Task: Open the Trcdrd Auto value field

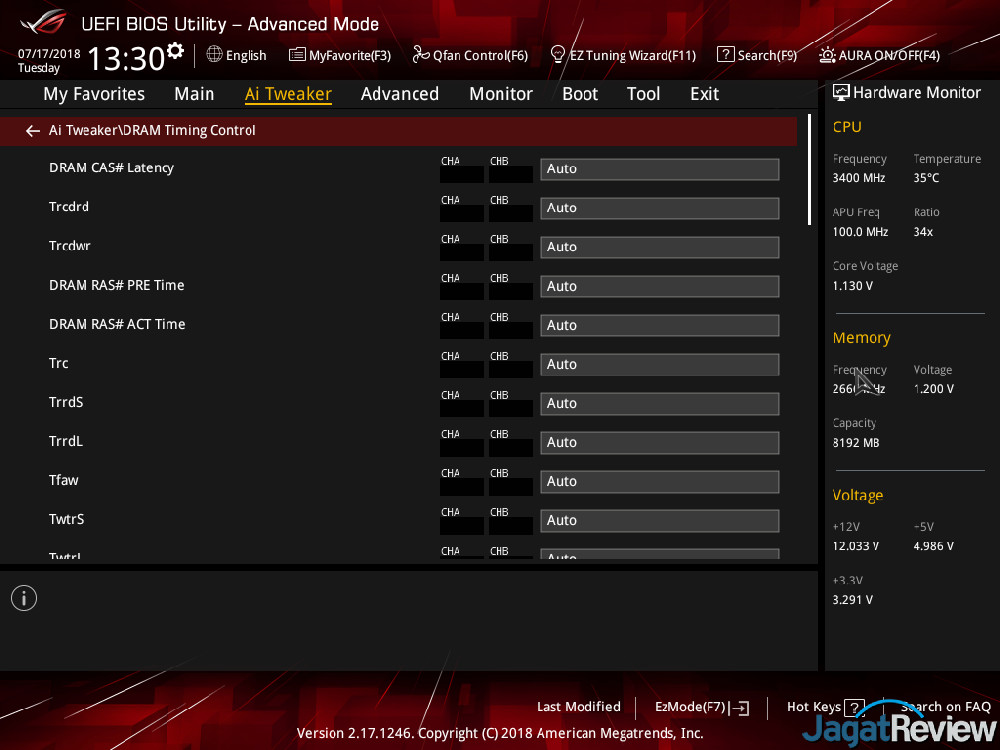Action: (659, 208)
